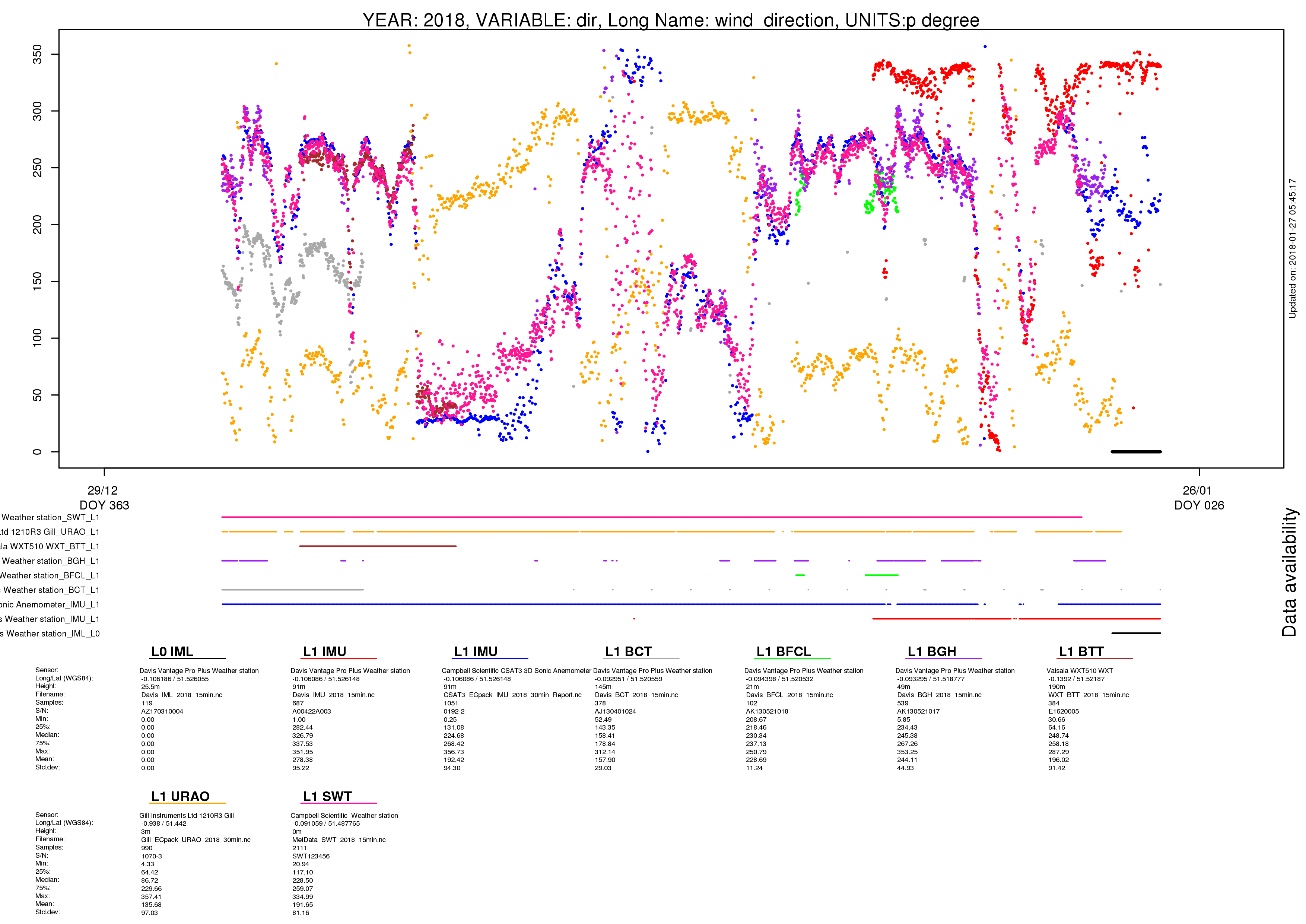1306x924 pixels.
Task: Click serial number 'SWT123456'
Action: (x=311, y=856)
